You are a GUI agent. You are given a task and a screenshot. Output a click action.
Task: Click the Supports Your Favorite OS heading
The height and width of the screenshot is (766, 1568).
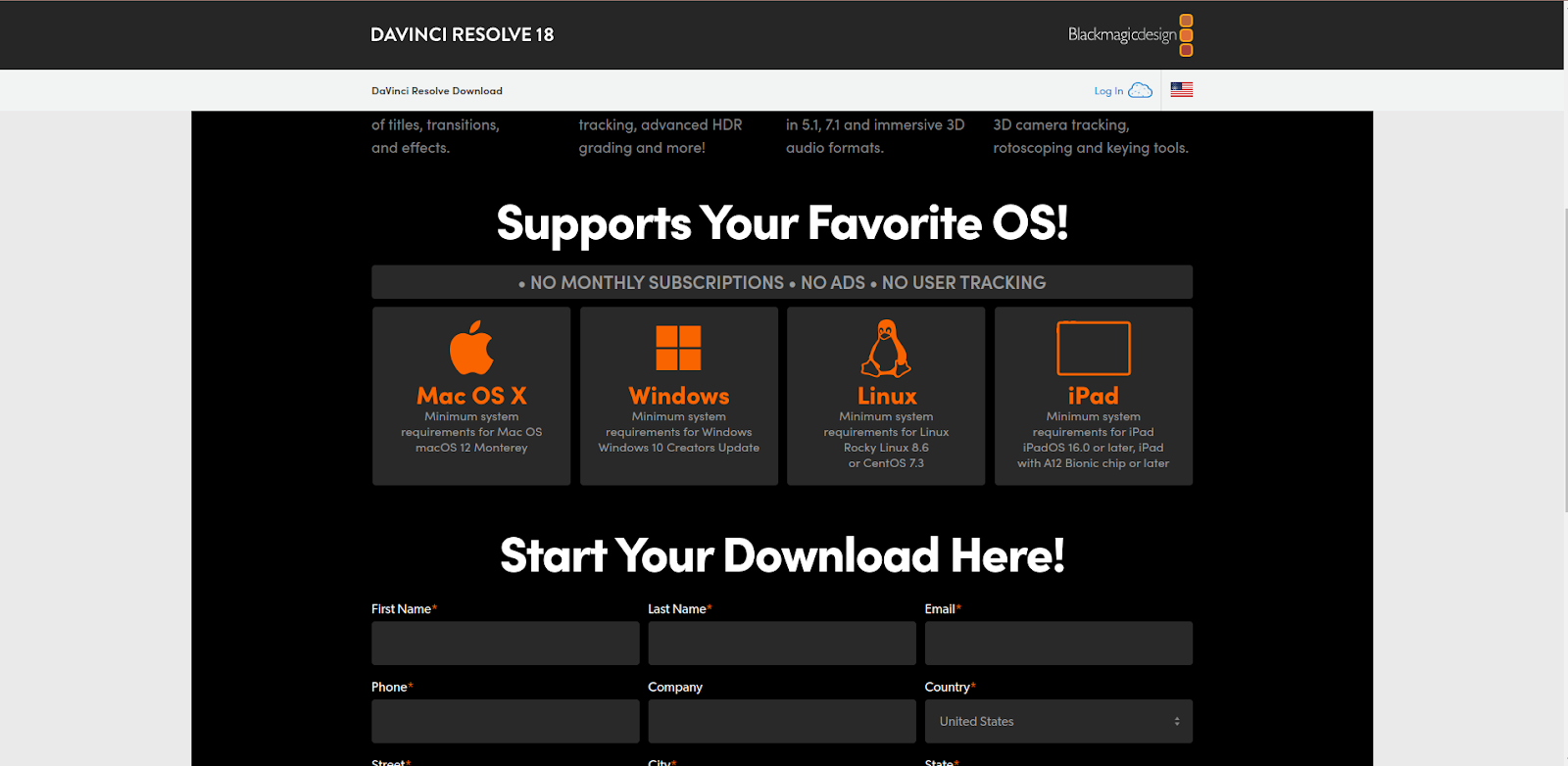(x=782, y=223)
